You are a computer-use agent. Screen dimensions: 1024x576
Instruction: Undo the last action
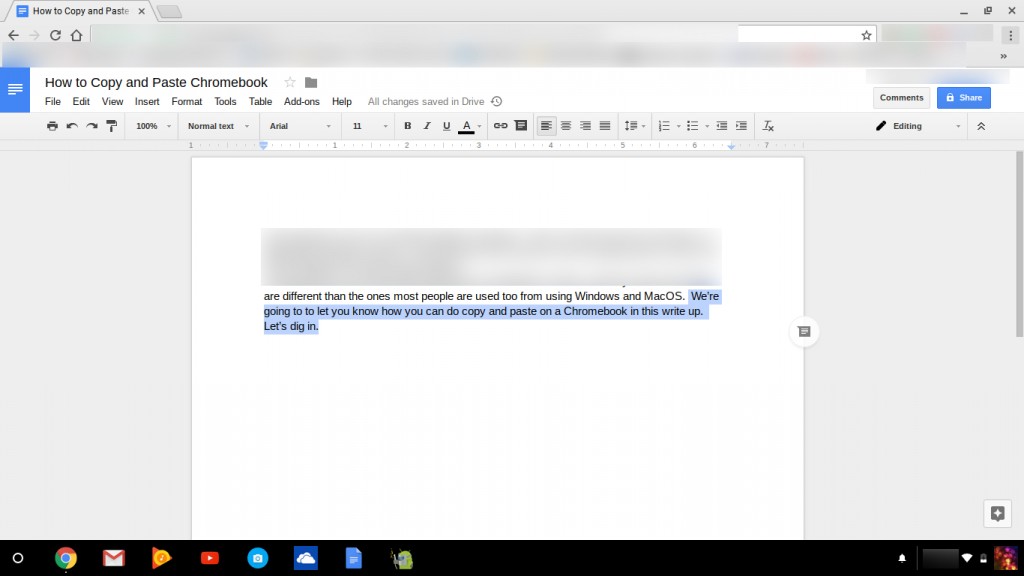[x=72, y=126]
